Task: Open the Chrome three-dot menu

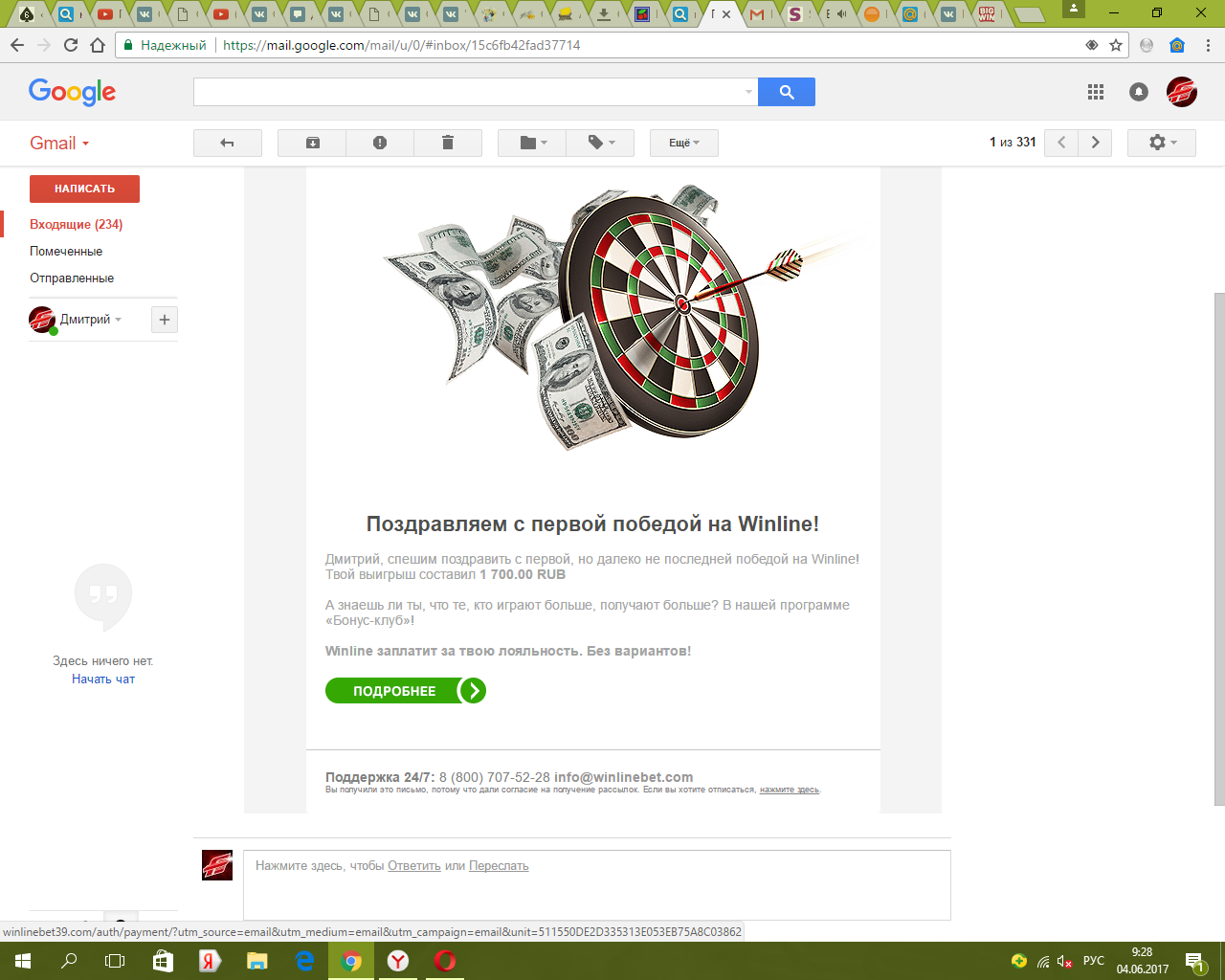Action: tap(1208, 45)
